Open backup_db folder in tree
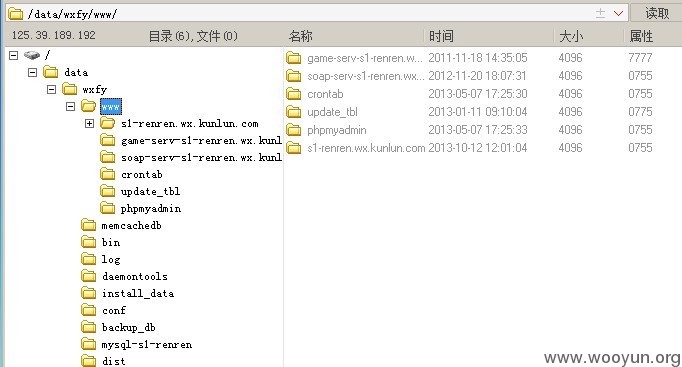Viewport: 682px width, 367px height. coord(129,327)
